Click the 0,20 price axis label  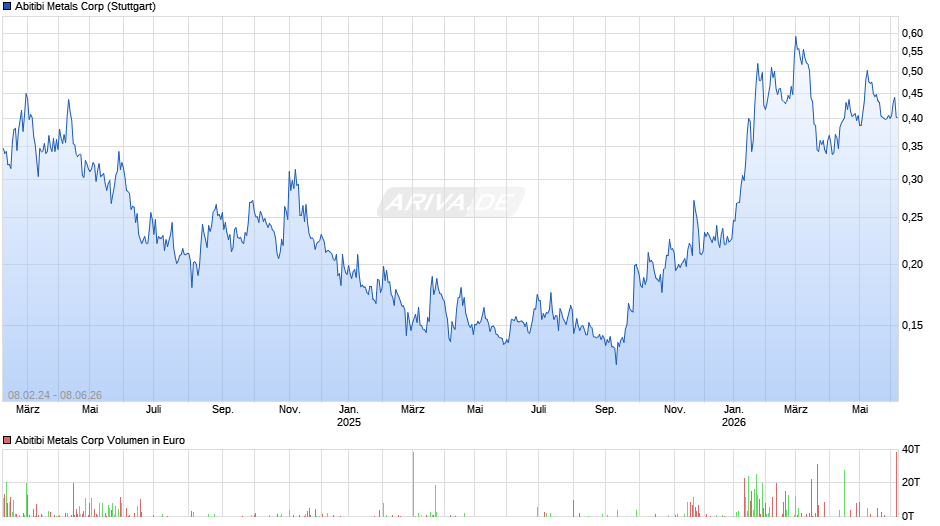(x=912, y=264)
